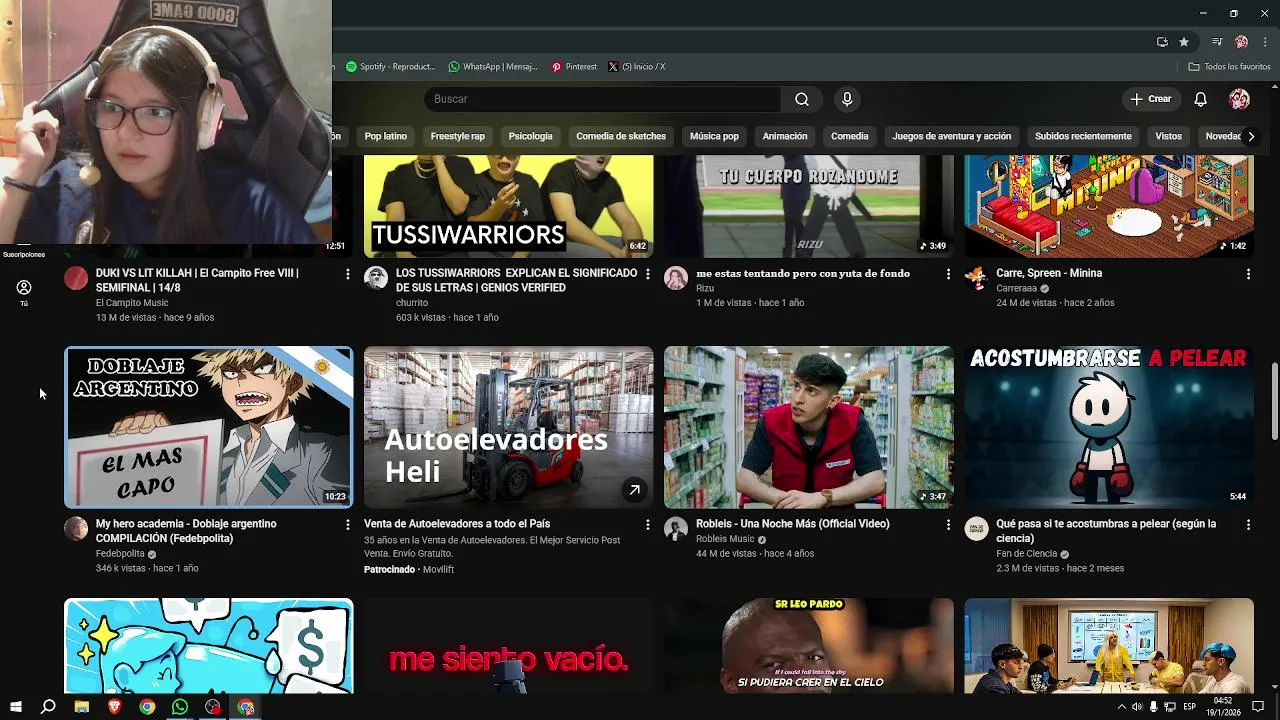Viewport: 1280px width, 720px height.
Task: Select the Comedia filter chip
Action: [x=850, y=136]
